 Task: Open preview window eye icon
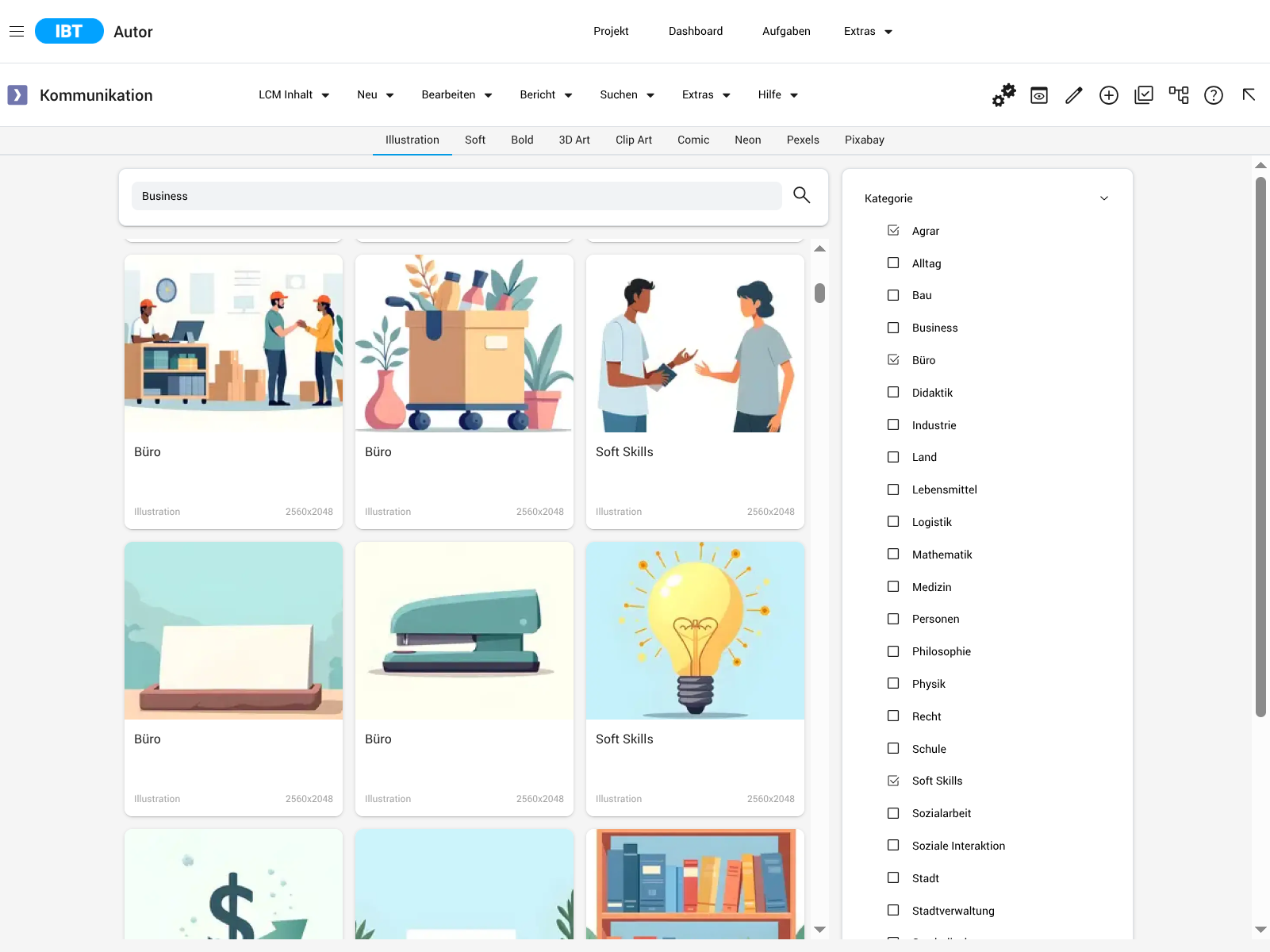(1039, 95)
